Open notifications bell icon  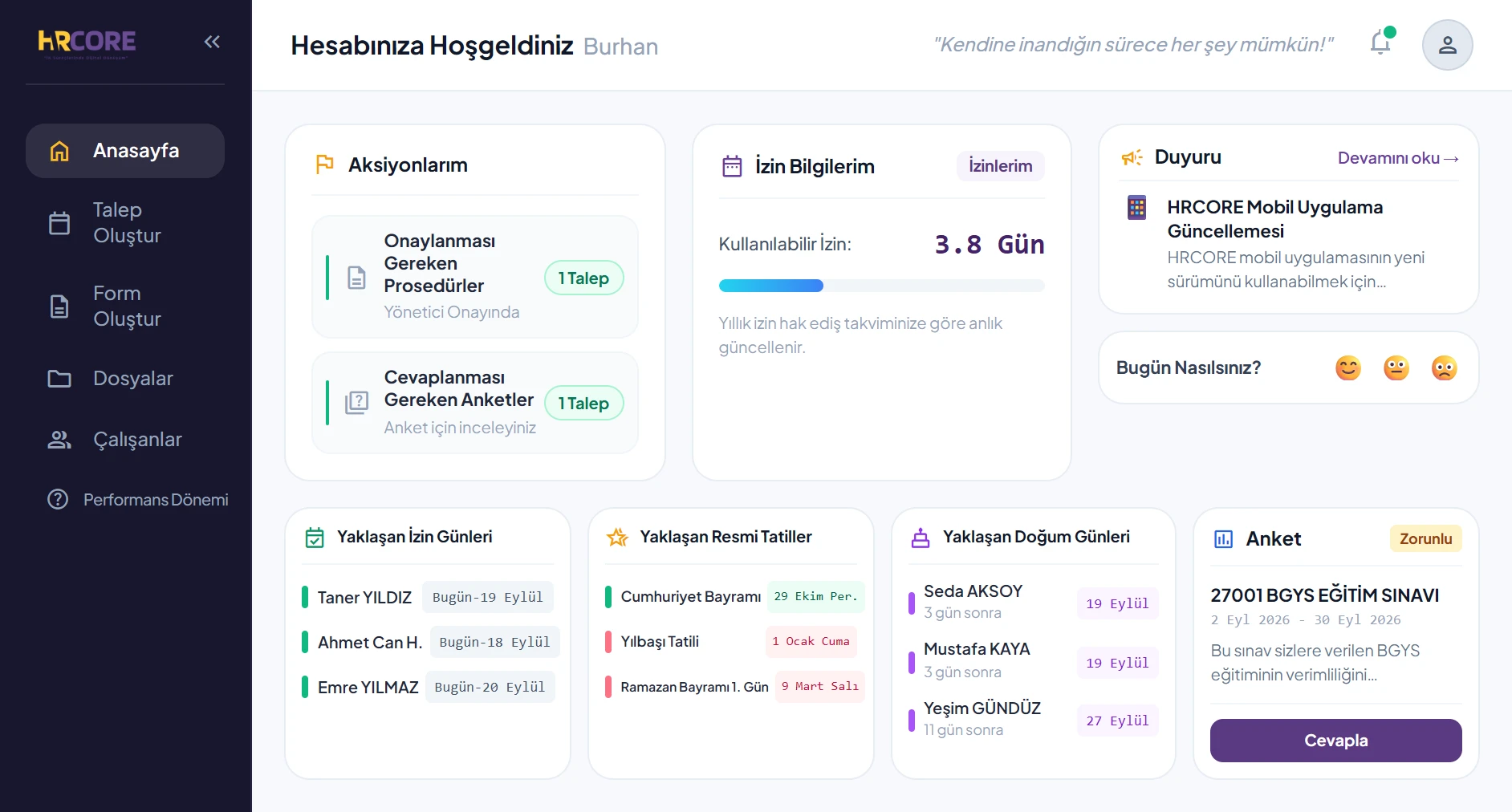tap(1380, 43)
